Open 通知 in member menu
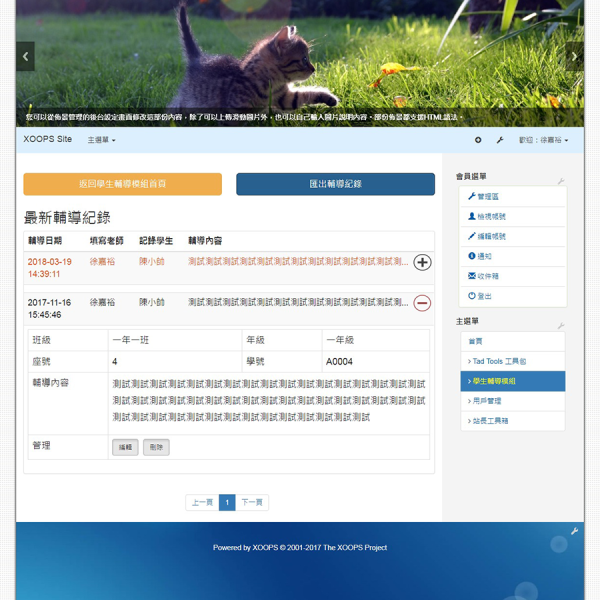This screenshot has width=600, height=600. 513,256
